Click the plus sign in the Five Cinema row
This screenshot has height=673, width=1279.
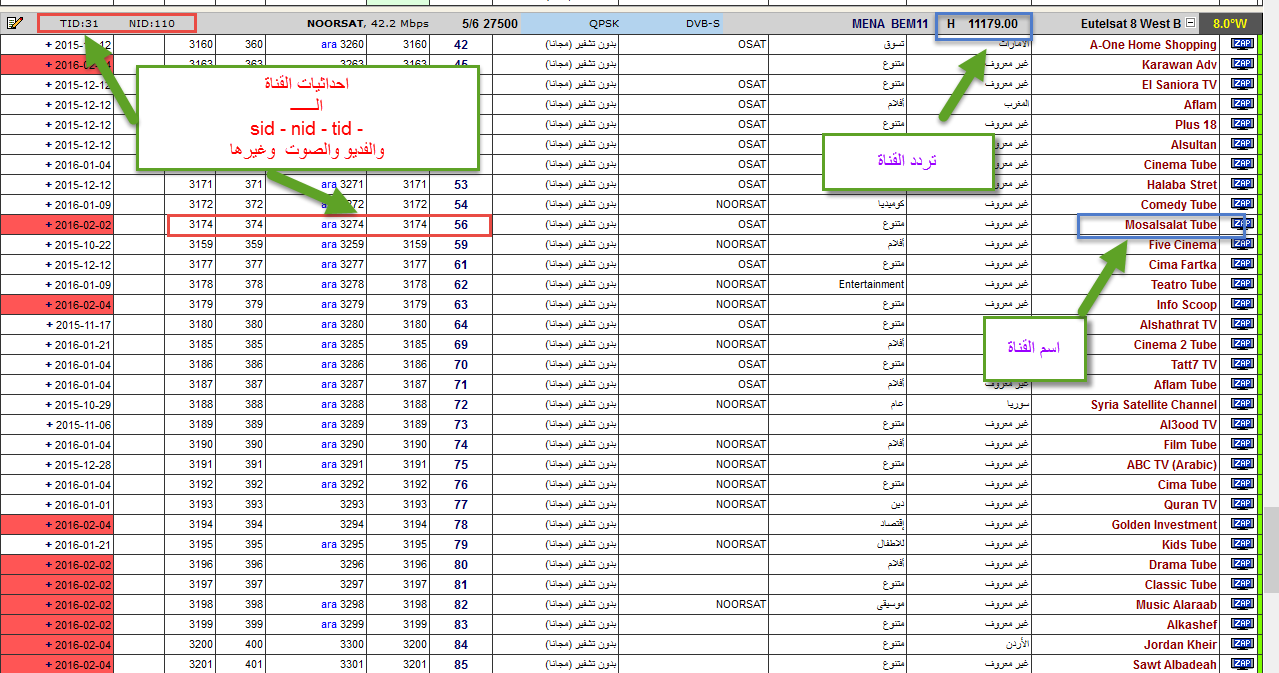point(48,245)
